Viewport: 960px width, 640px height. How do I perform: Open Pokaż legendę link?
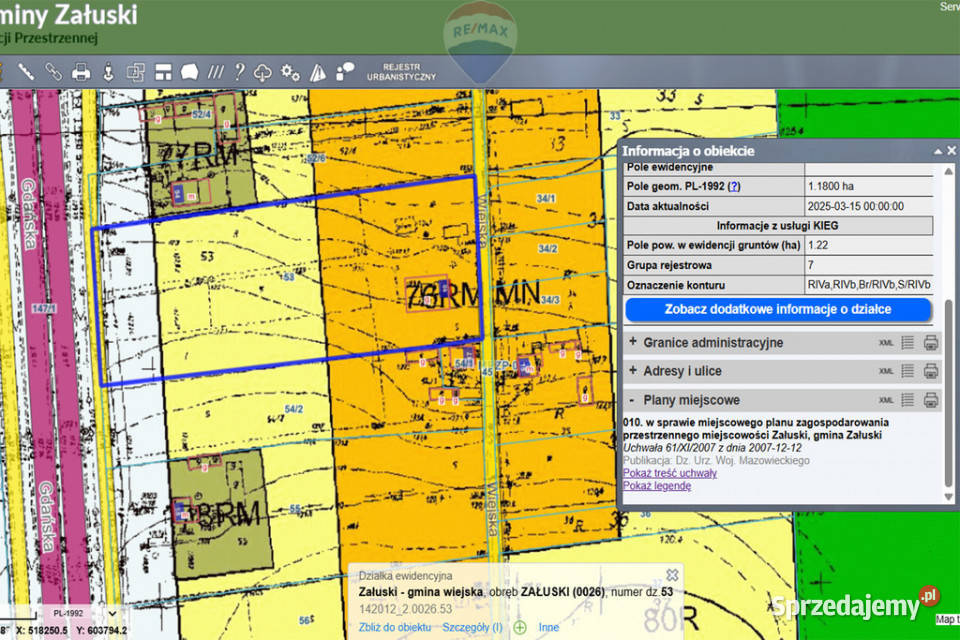[x=657, y=486]
